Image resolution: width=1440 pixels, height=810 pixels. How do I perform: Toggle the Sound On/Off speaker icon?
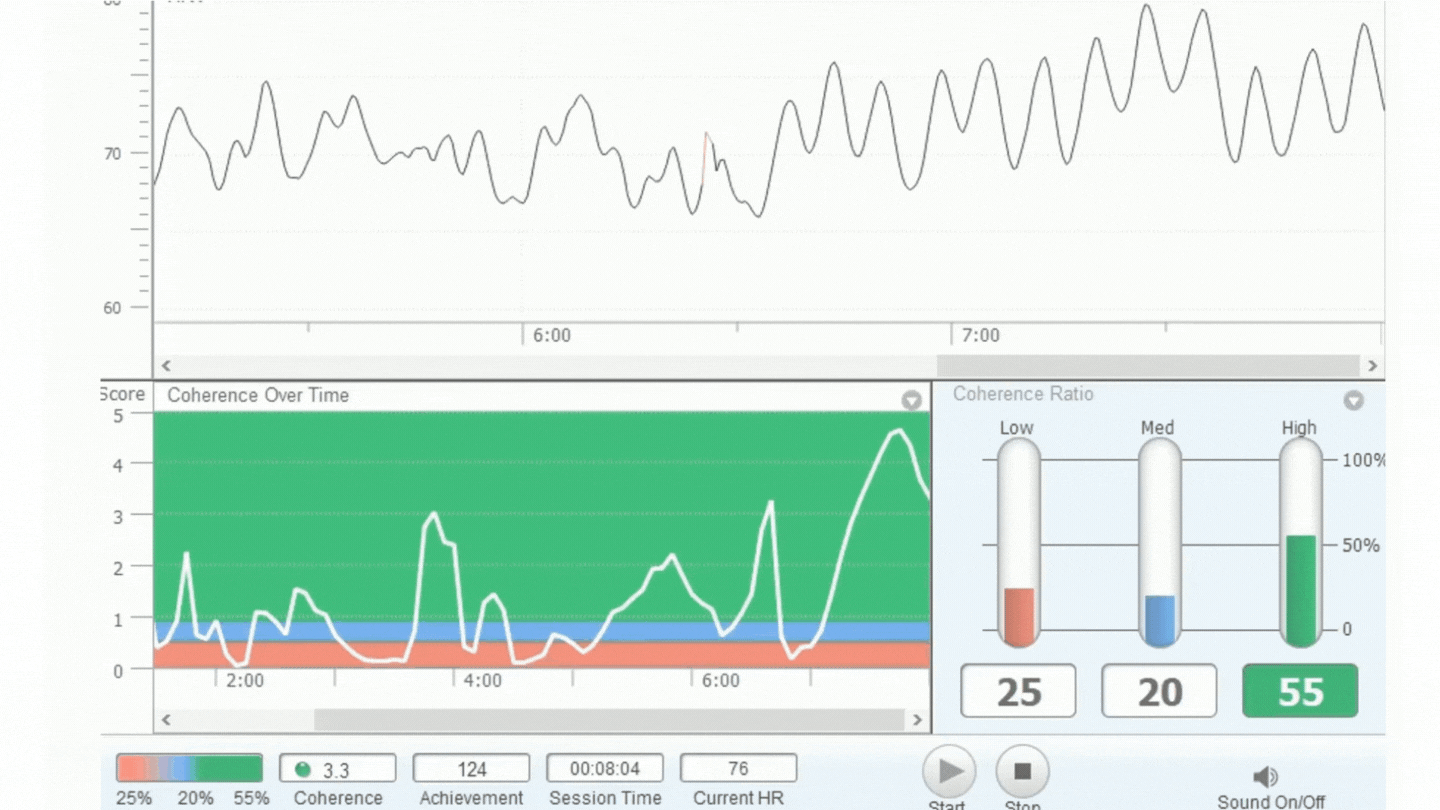pos(1265,777)
